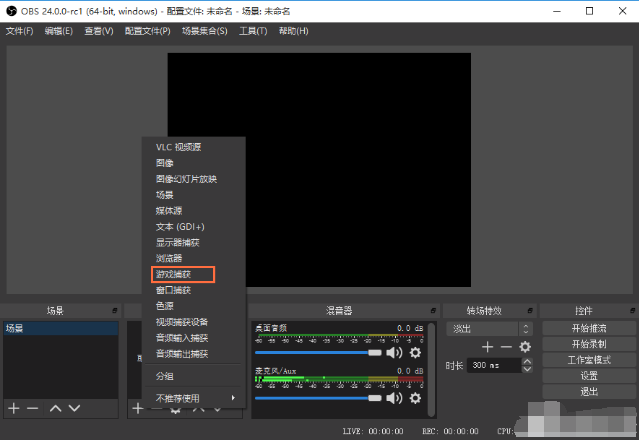Choose 色源 source
The image size is (639, 440).
point(165,306)
